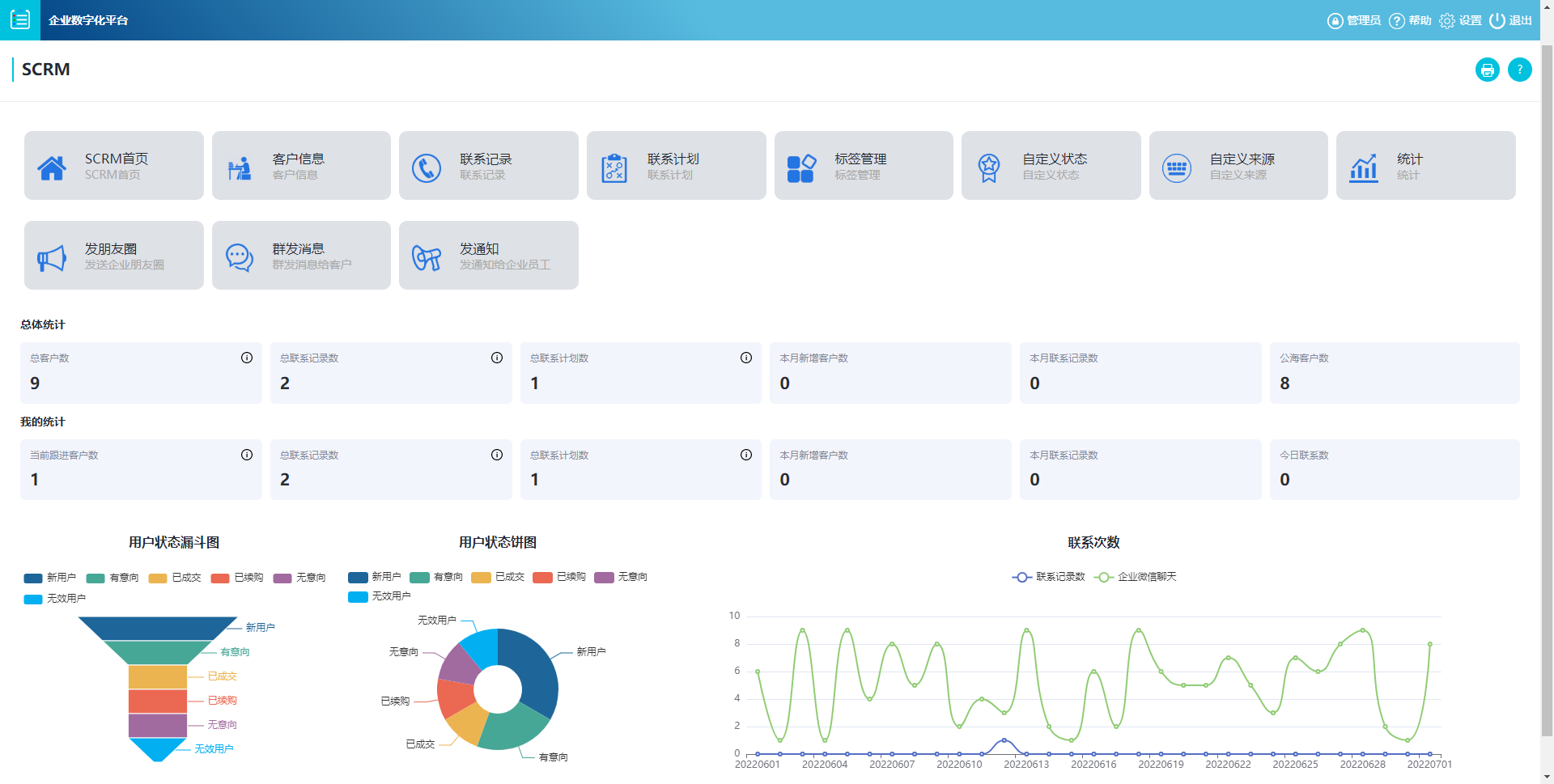Toggle 有意向 legend in funnel chart
This screenshot has height=784, width=1554.
coord(113,578)
